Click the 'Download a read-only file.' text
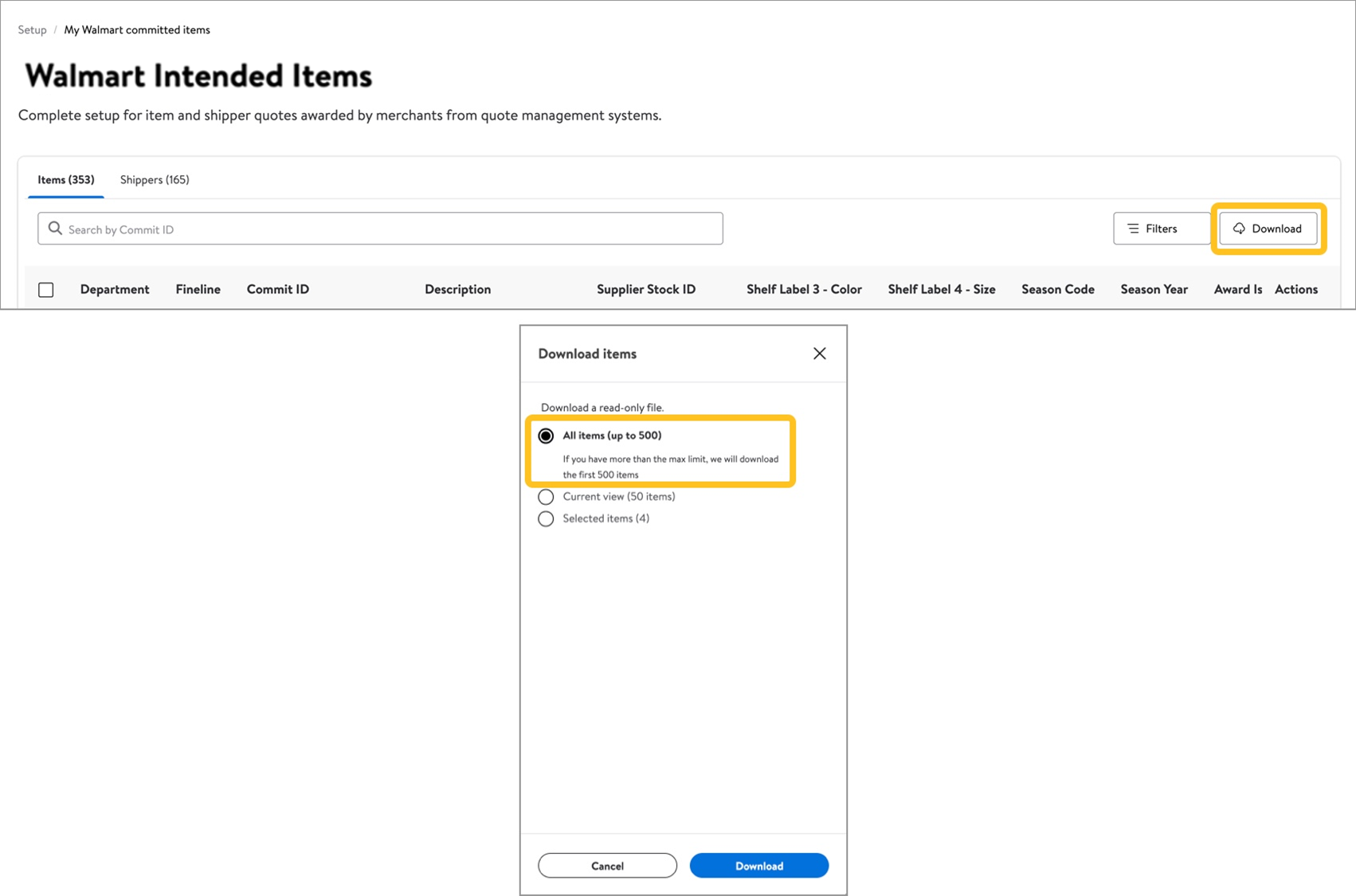The image size is (1356, 896). [602, 408]
